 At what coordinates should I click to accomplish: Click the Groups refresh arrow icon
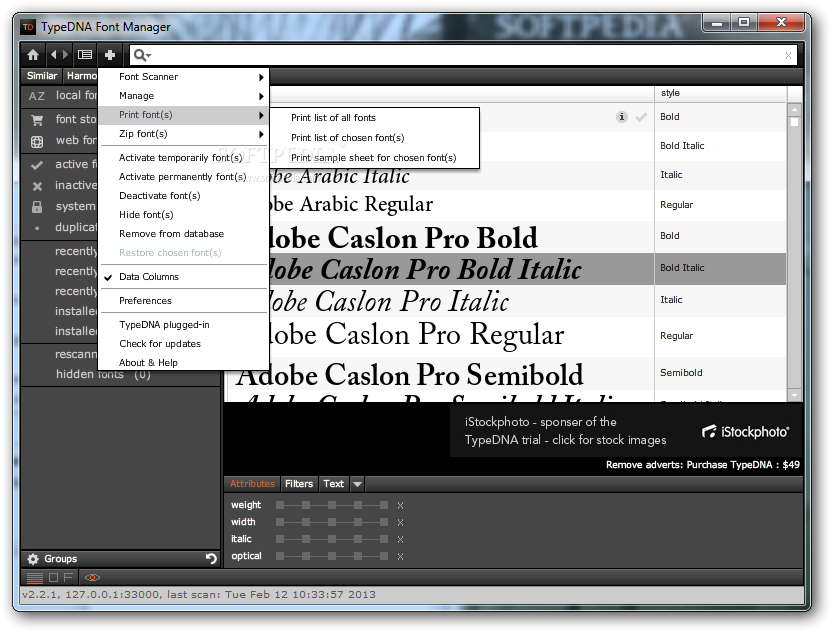tap(211, 558)
